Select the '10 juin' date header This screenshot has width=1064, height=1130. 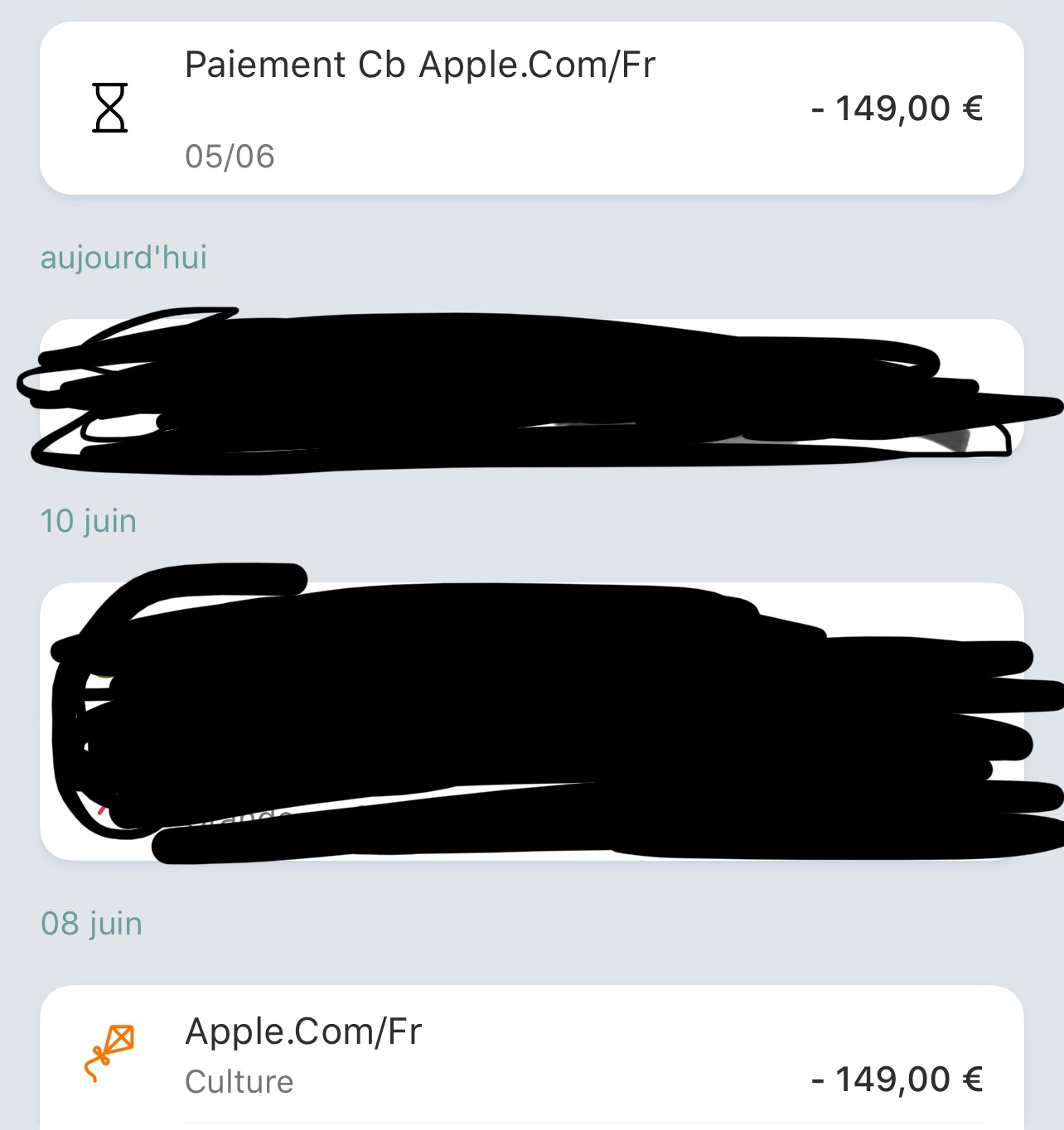point(89,521)
